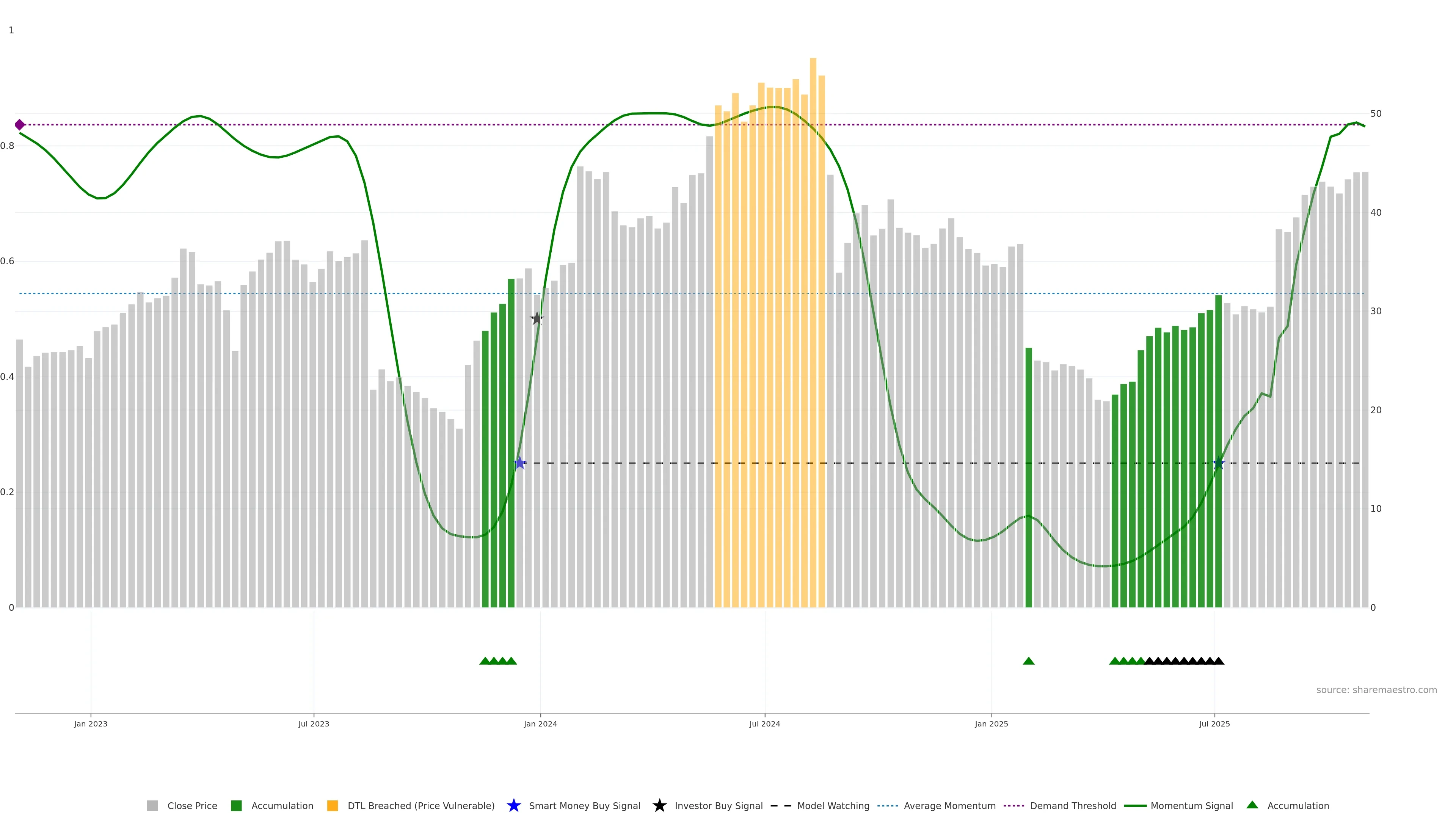Click the blue star marker near Jul 2025
The height and width of the screenshot is (819, 1456).
[1219, 463]
